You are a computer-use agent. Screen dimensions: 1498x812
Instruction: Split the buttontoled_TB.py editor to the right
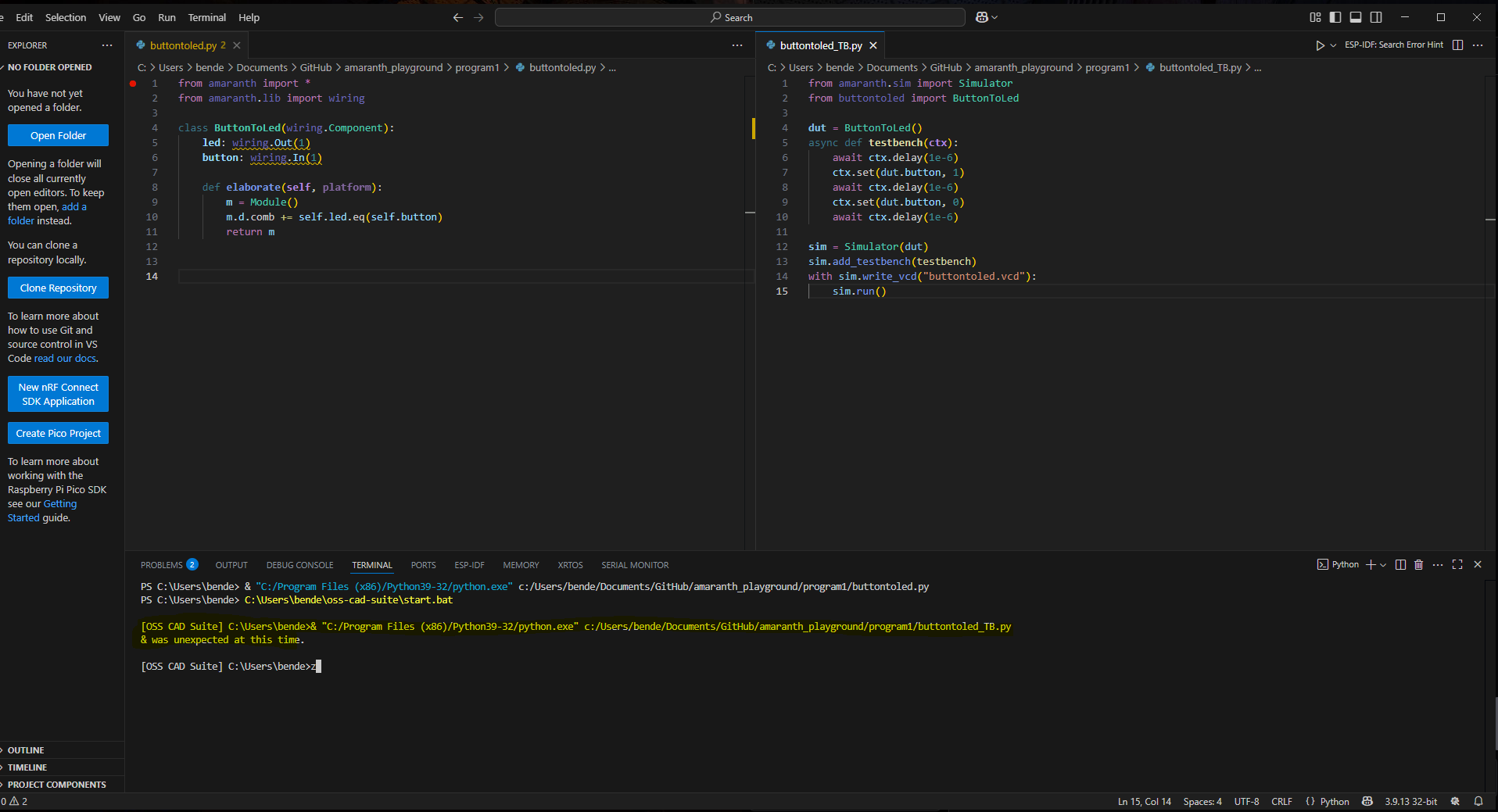[x=1457, y=45]
